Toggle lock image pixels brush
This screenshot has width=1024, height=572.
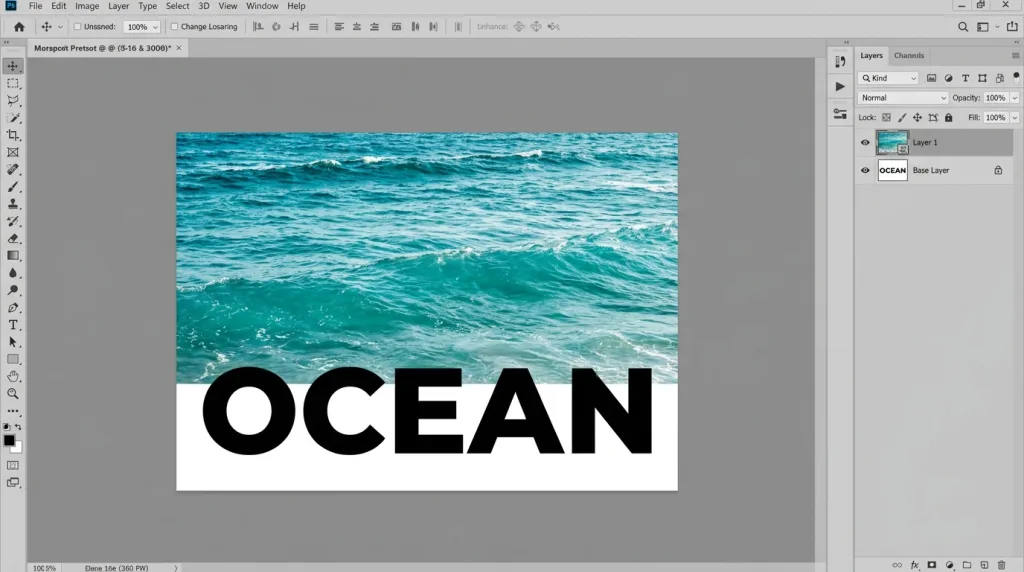click(x=902, y=118)
